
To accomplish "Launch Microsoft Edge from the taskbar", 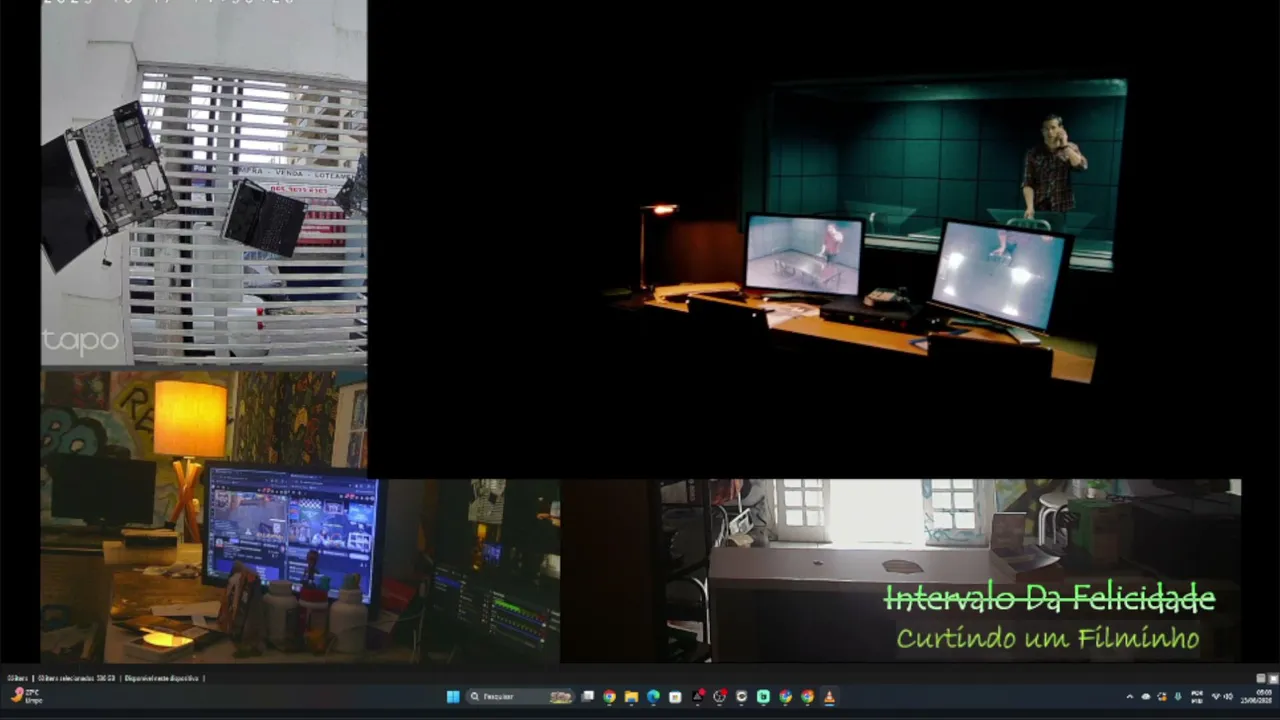I will 653,697.
